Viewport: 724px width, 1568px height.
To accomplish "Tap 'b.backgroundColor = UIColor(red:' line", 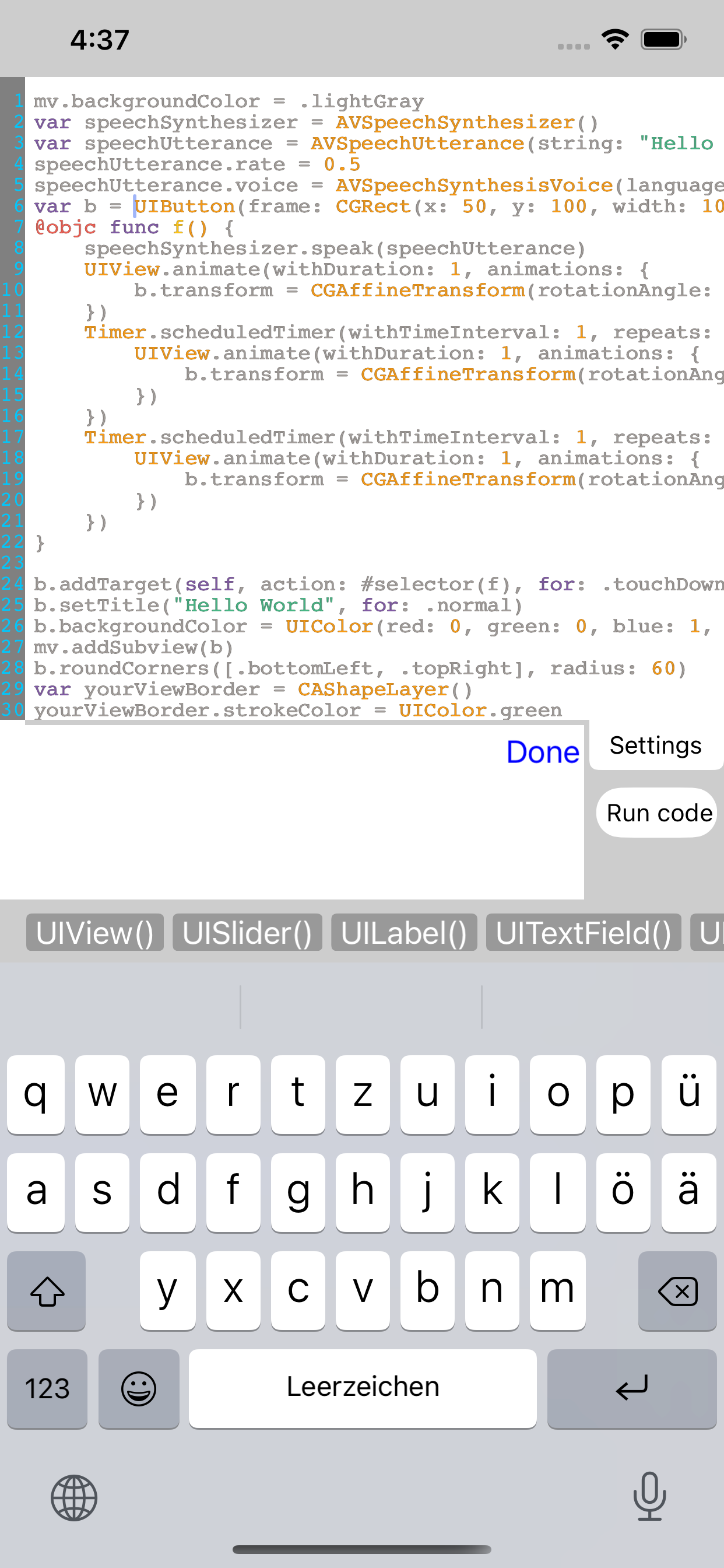I will 372,626.
